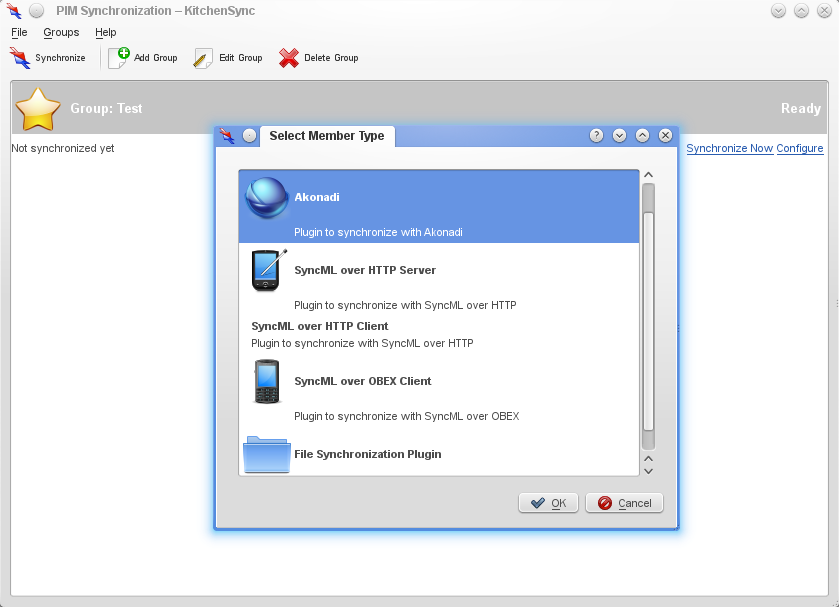Click the scrollbar thumb in member type list
The width and height of the screenshot is (839, 607).
click(649, 321)
